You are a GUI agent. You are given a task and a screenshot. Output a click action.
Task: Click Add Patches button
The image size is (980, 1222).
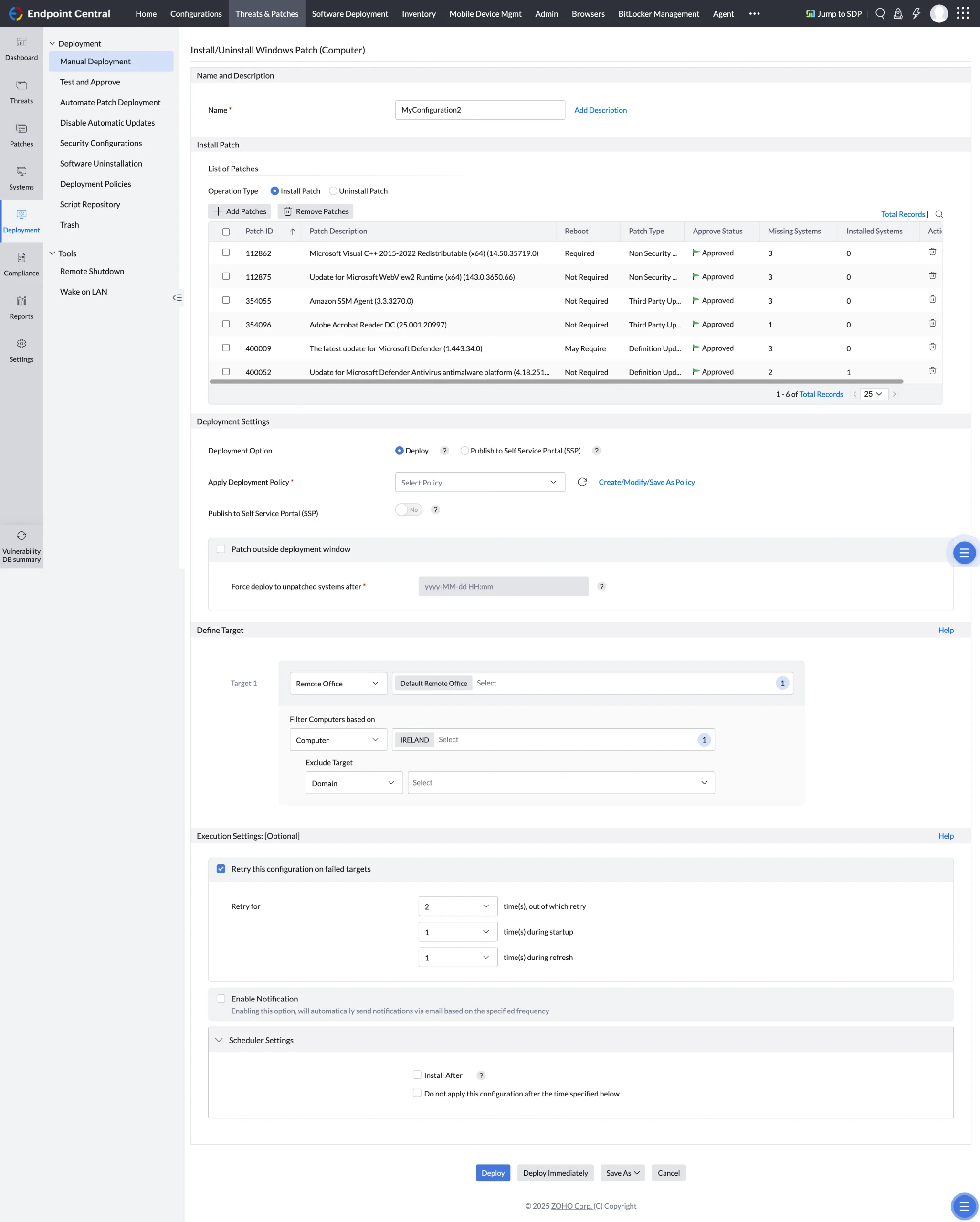click(239, 211)
